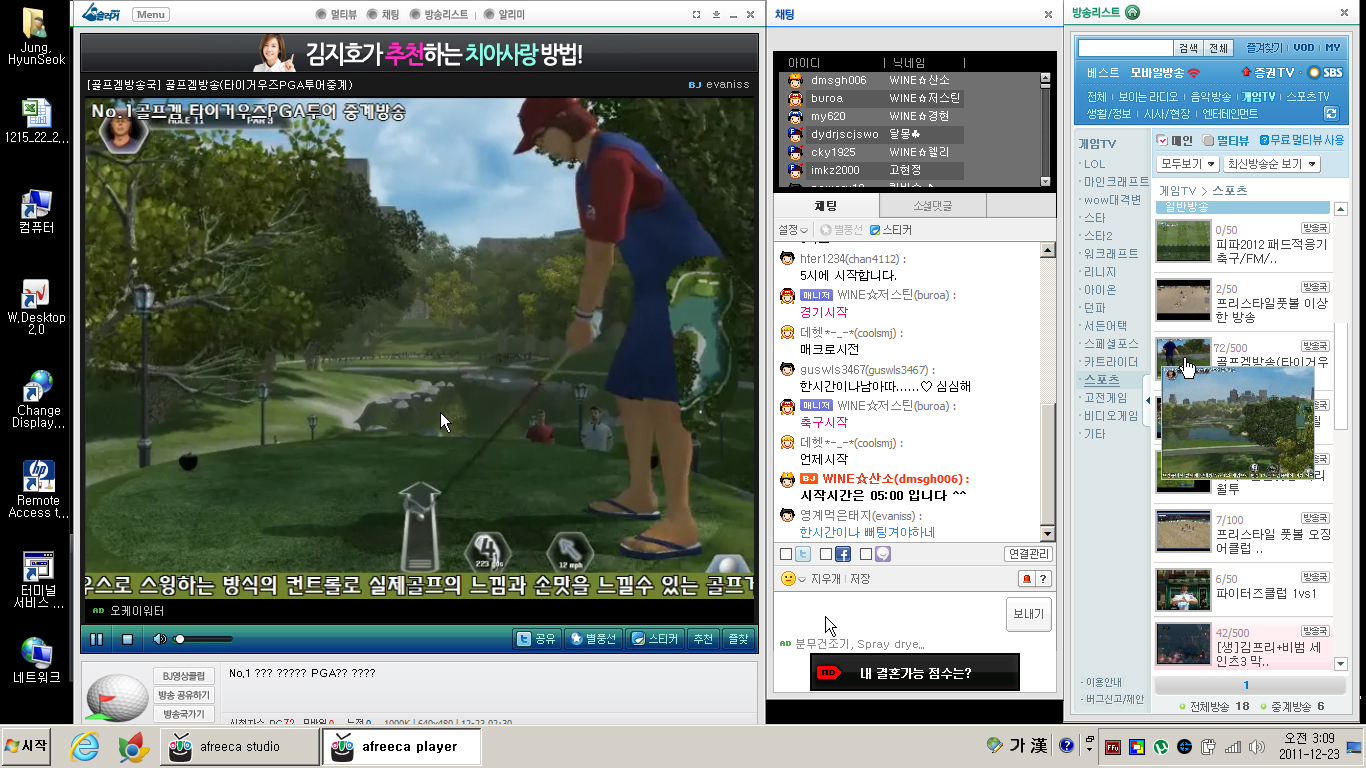Select the 스포츠TV category tab
This screenshot has height=768, width=1366.
pyautogui.click(x=1307, y=97)
